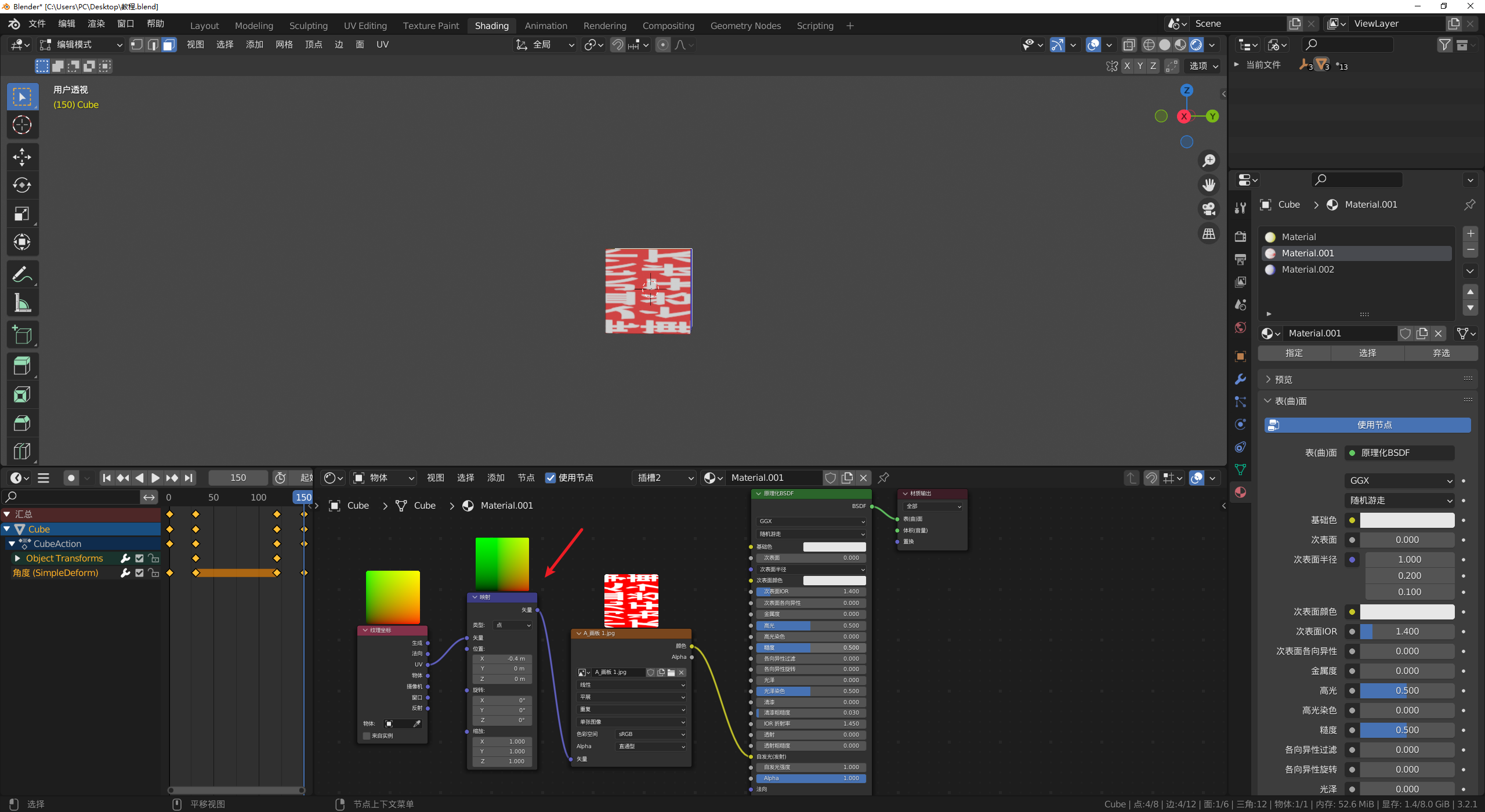The height and width of the screenshot is (812, 1485).
Task: Select Material.002 in material list
Action: click(x=1307, y=269)
